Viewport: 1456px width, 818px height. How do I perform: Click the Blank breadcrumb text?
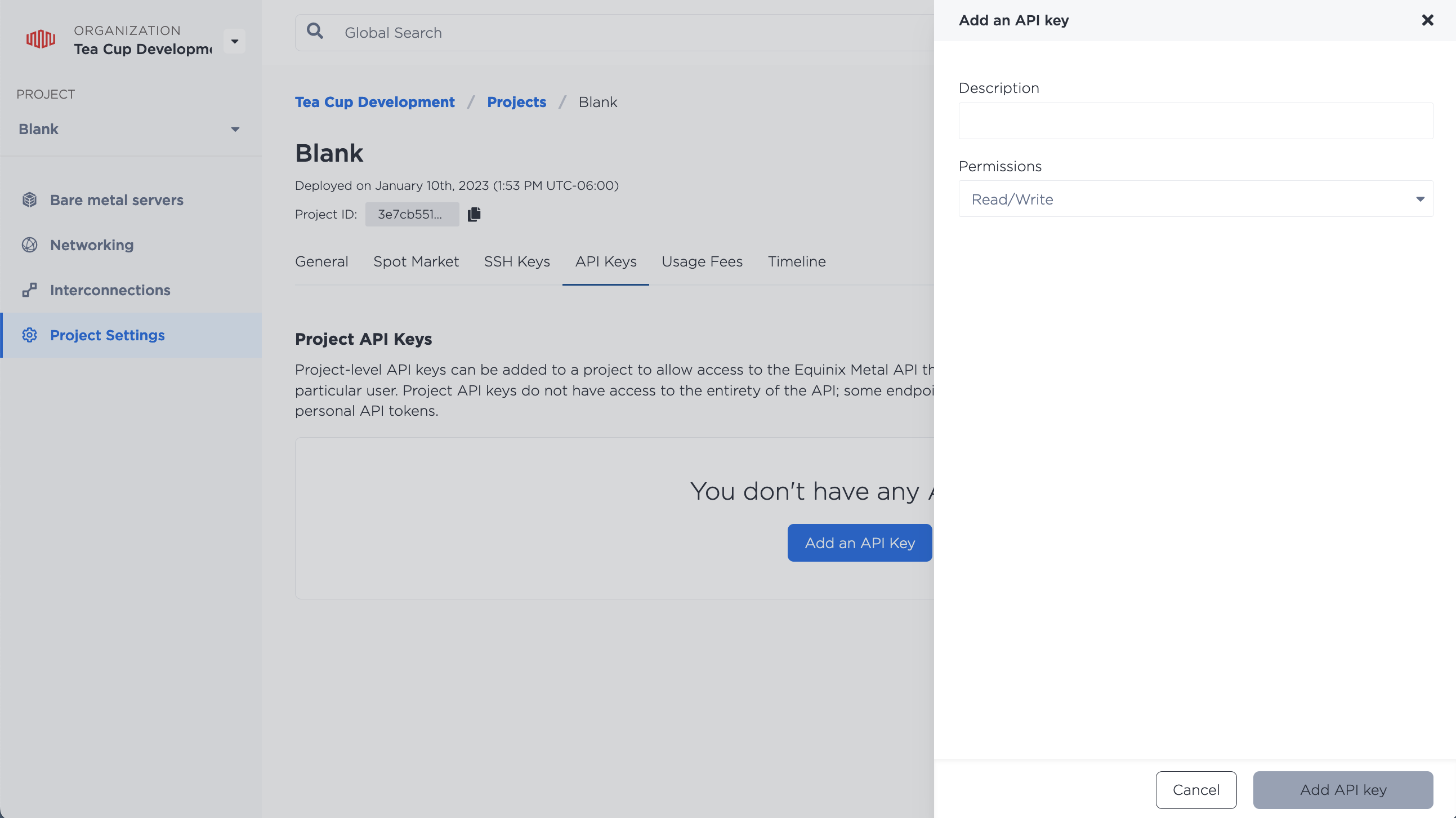[x=597, y=102]
